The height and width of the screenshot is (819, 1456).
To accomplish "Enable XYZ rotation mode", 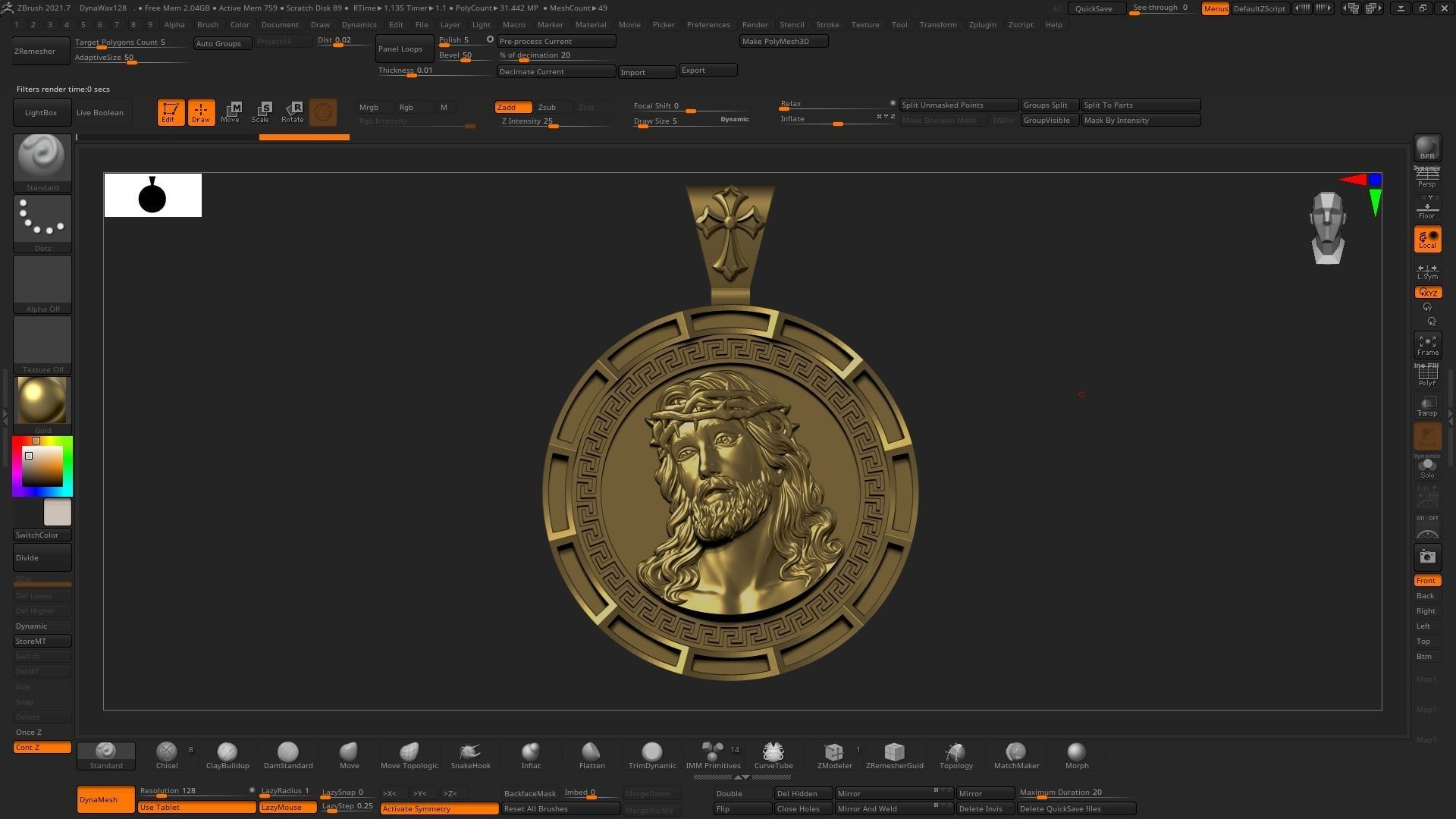I will [x=1427, y=293].
